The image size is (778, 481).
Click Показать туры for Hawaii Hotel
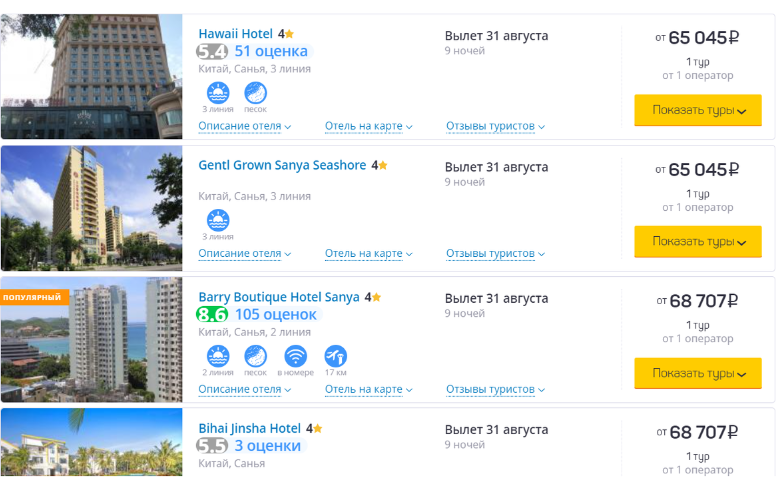(x=698, y=110)
